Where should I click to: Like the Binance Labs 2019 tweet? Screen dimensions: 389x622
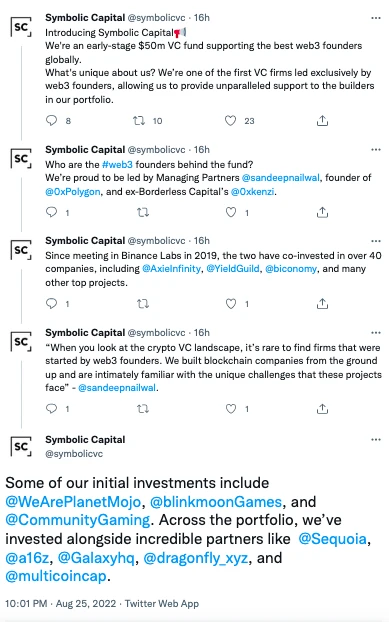click(231, 304)
